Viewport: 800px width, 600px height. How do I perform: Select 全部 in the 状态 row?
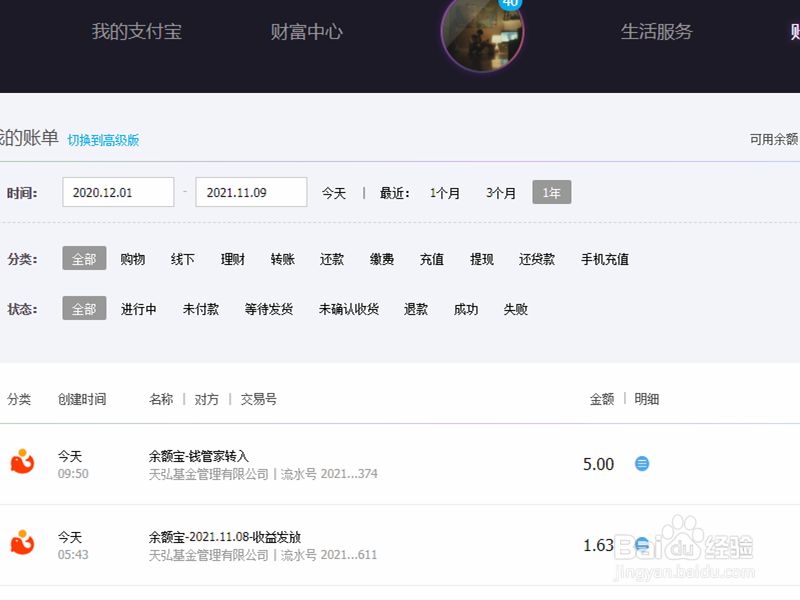84,309
